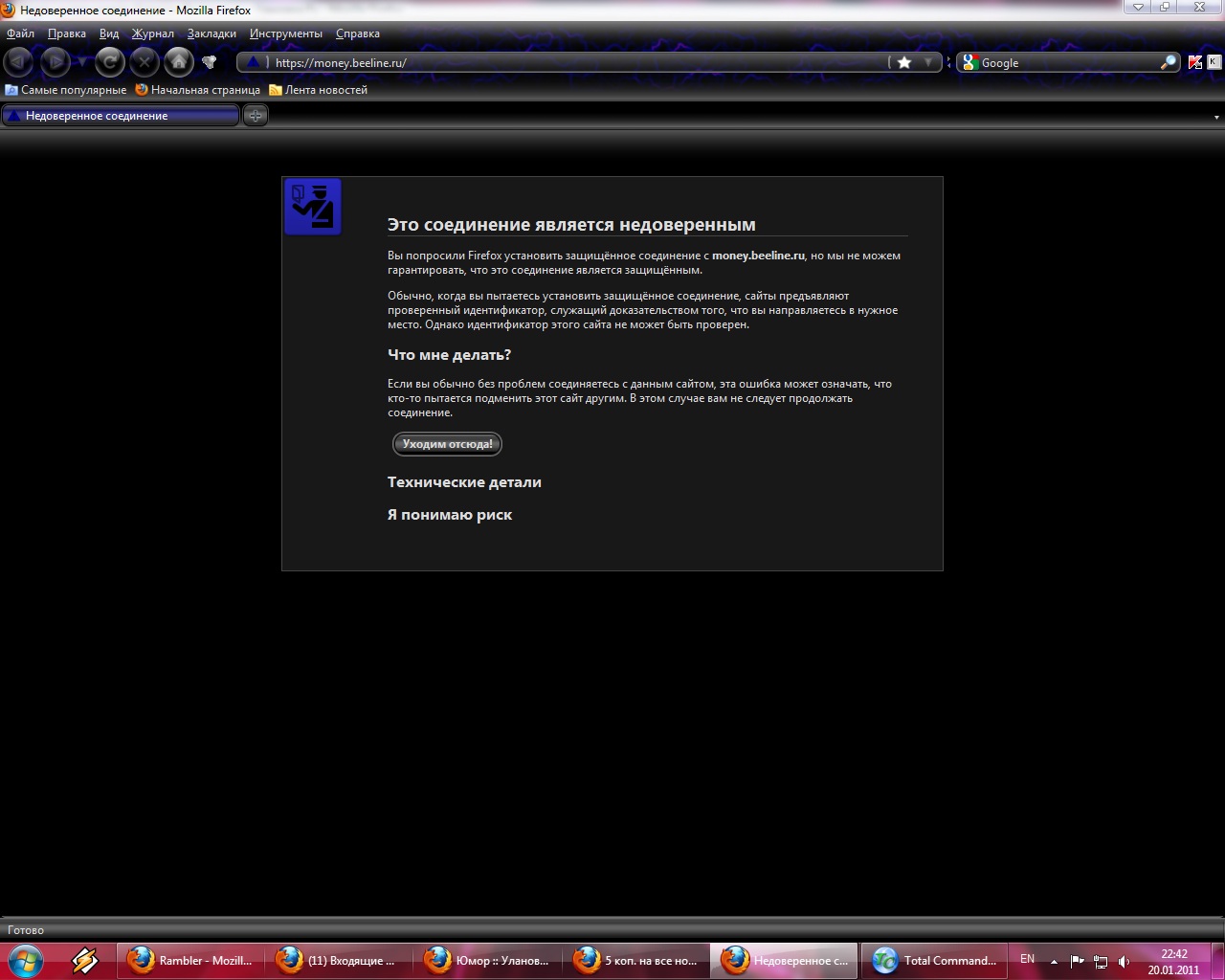Show hidden tray icons arrow

point(1054,961)
